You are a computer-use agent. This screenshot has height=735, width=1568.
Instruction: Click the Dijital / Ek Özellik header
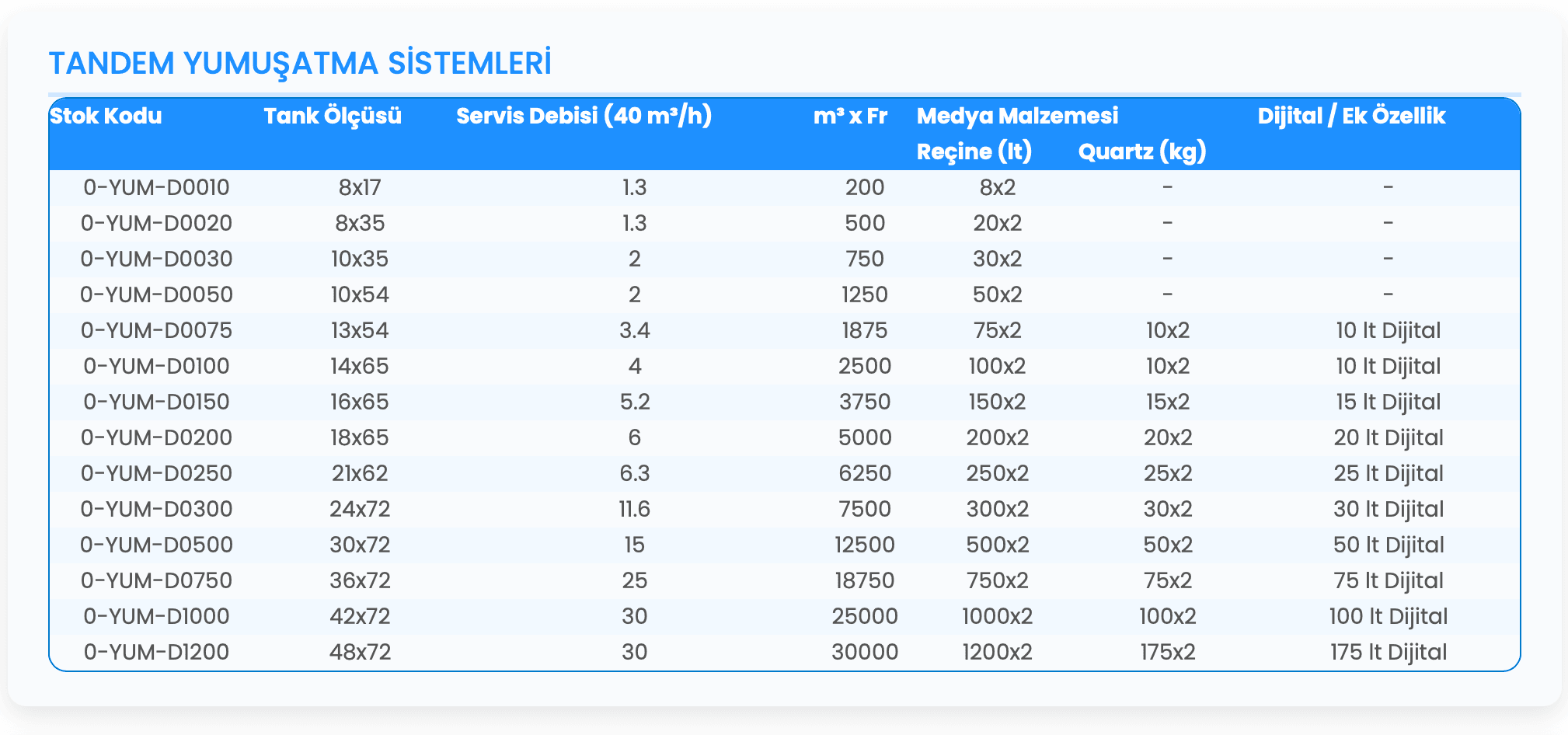tap(1351, 117)
